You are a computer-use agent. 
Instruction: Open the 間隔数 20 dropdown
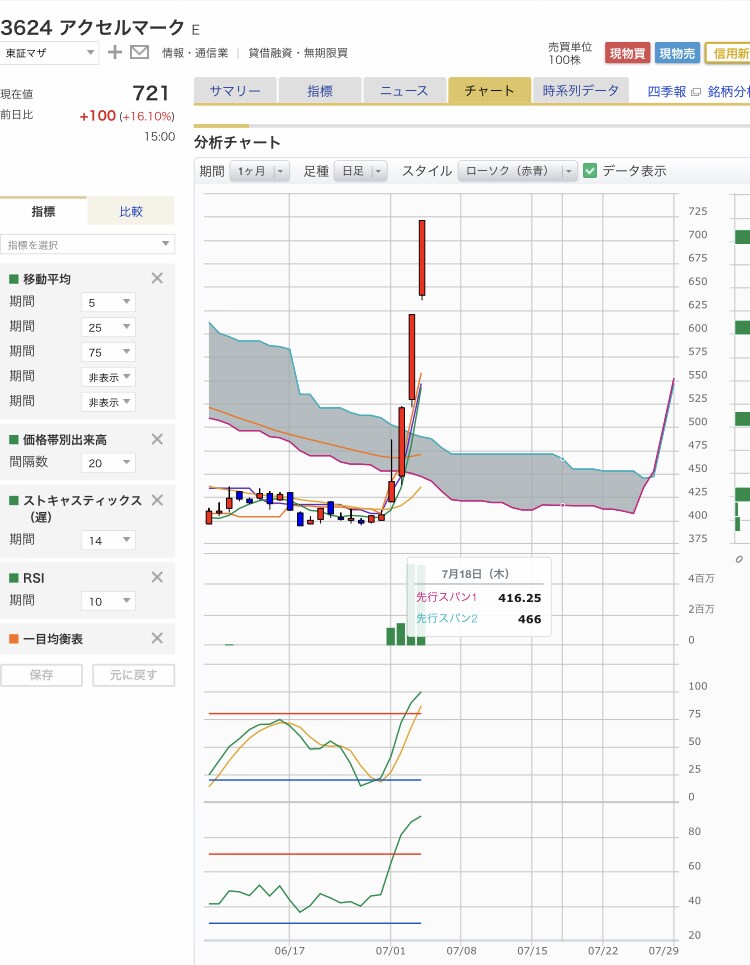coord(108,463)
